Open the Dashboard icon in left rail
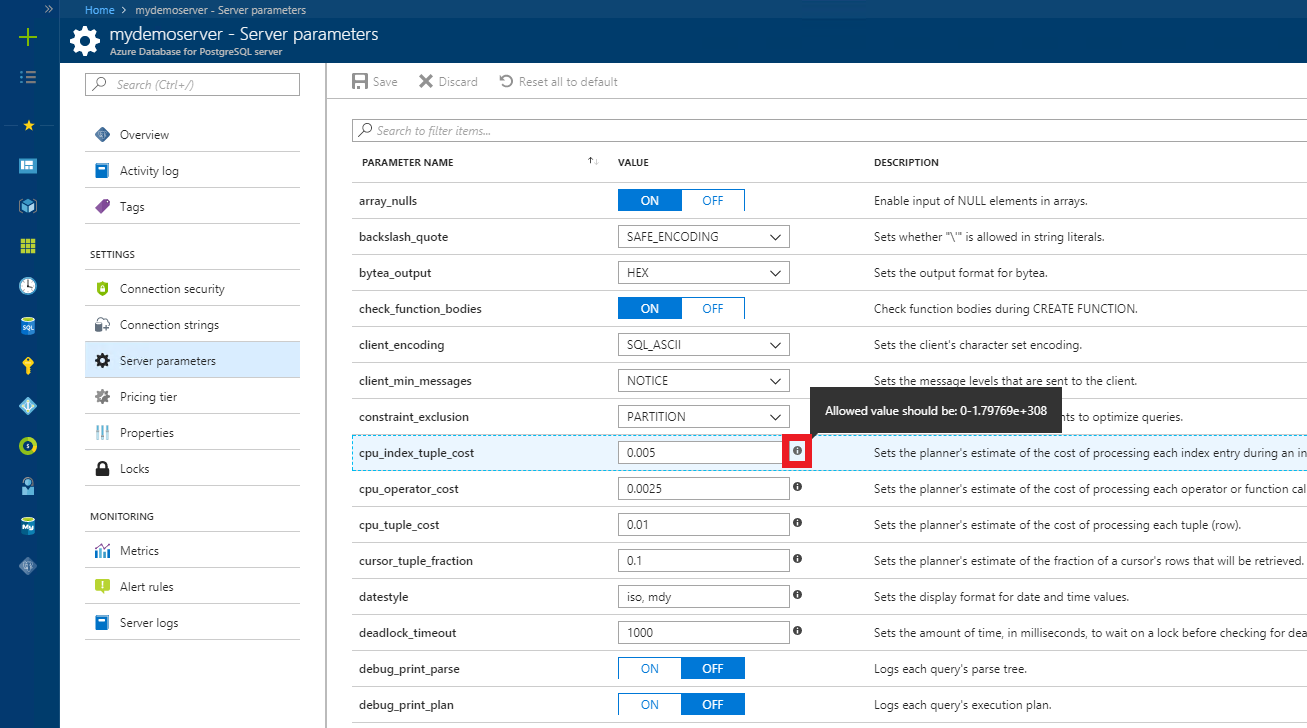Screen dimensions: 1307x728 point(28,165)
